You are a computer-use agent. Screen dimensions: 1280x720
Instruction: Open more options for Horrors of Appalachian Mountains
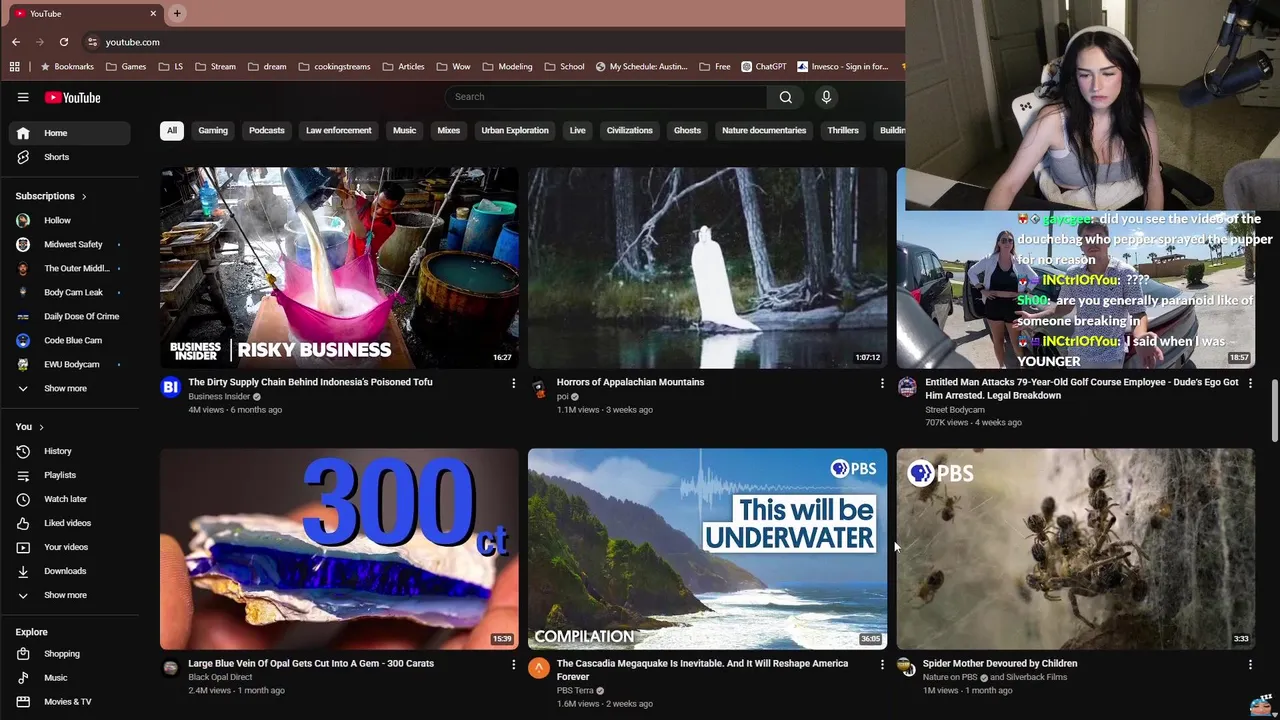pos(882,383)
